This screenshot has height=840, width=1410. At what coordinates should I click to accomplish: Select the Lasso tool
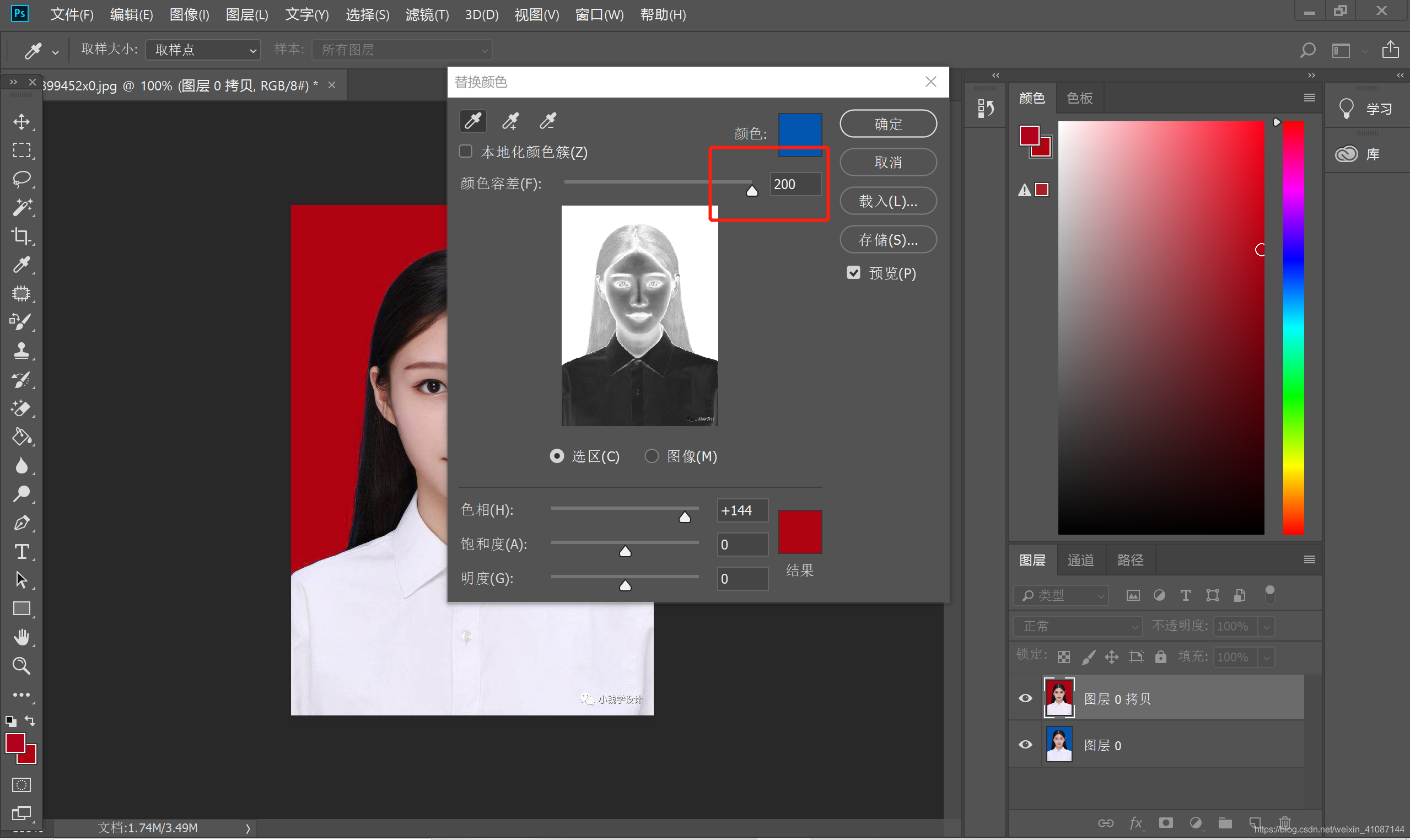21,179
